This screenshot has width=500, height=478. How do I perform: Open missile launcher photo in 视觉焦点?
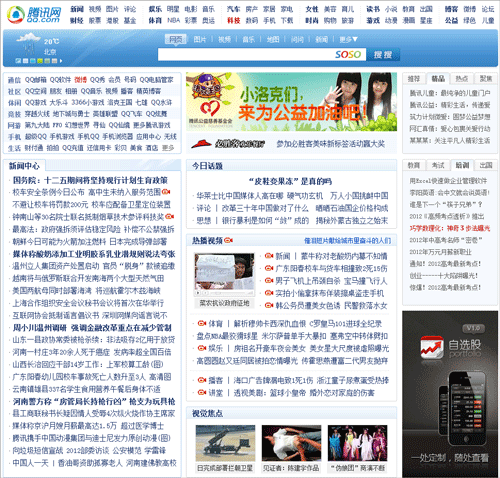(x=225, y=443)
